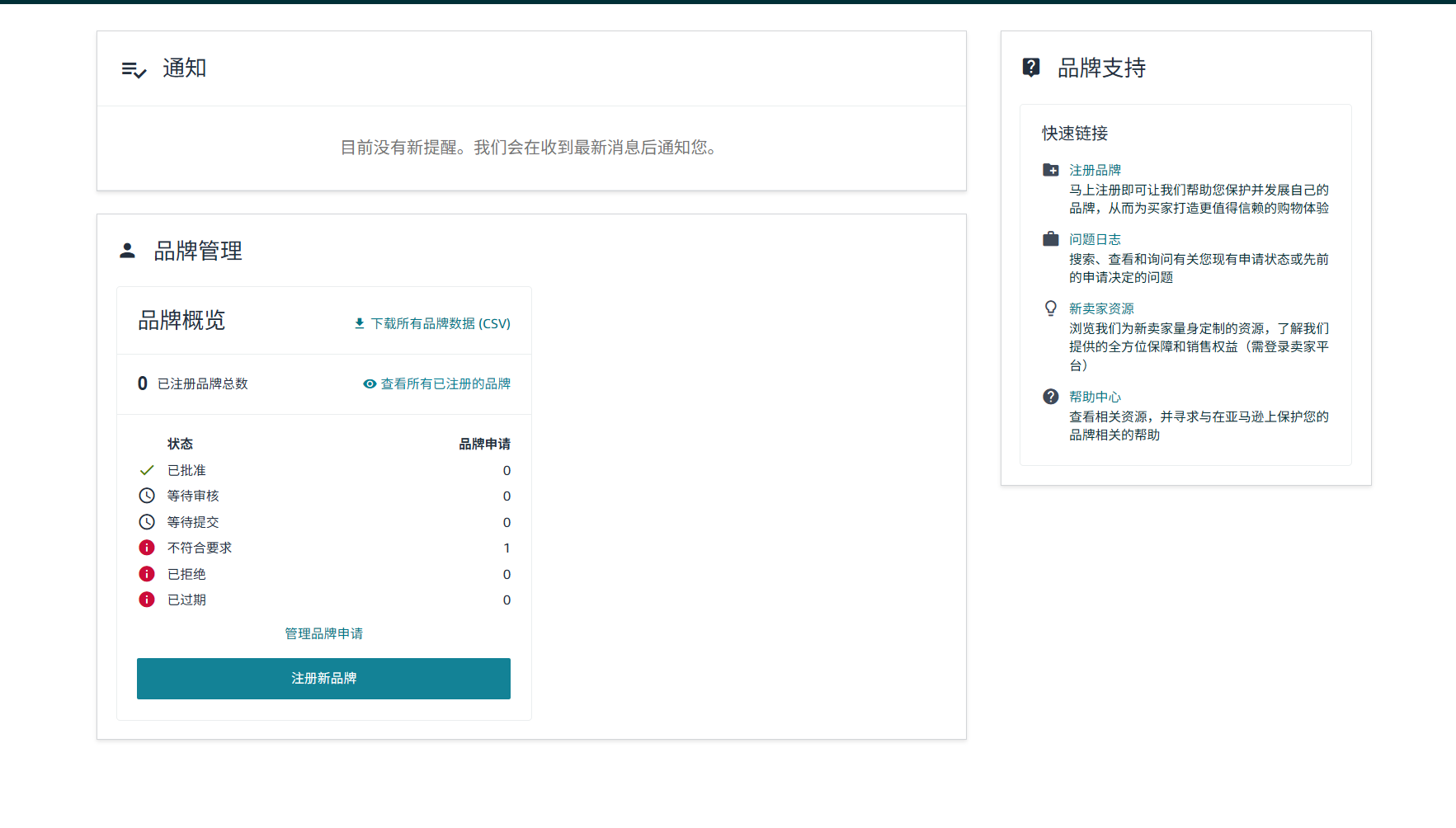
Task: Click the count 0 for 已批准
Action: click(x=507, y=470)
